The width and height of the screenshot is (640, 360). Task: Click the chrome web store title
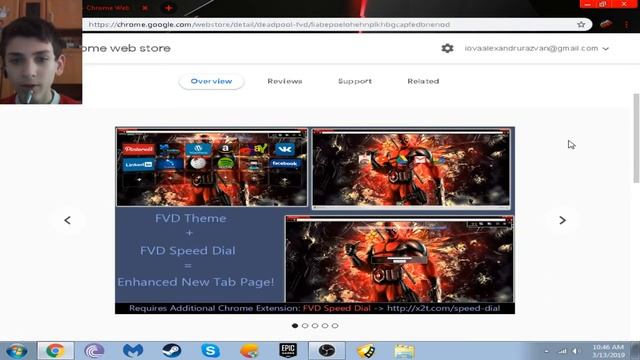coord(126,48)
